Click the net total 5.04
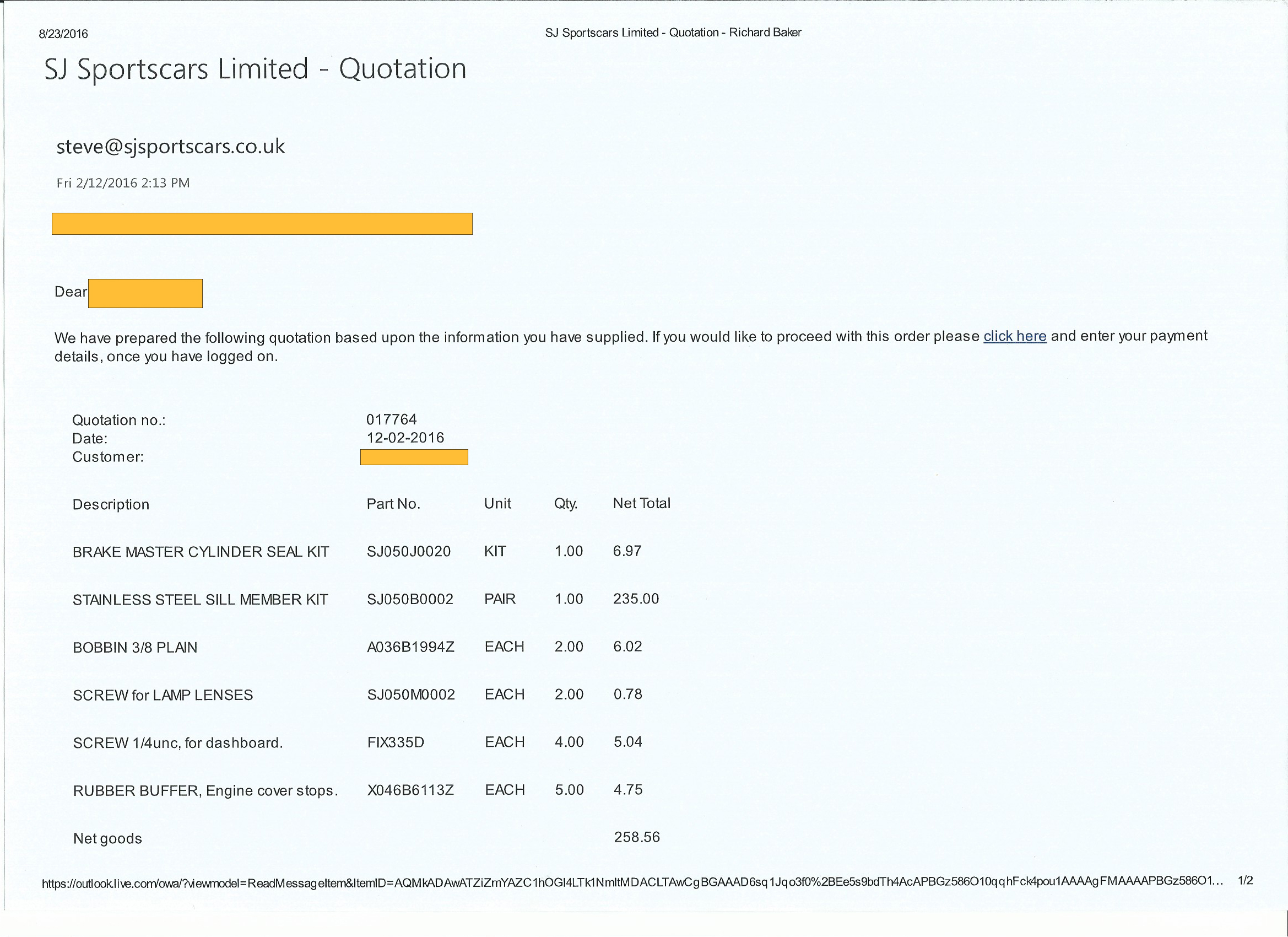Screen dimensions: 1288x937 click(628, 741)
